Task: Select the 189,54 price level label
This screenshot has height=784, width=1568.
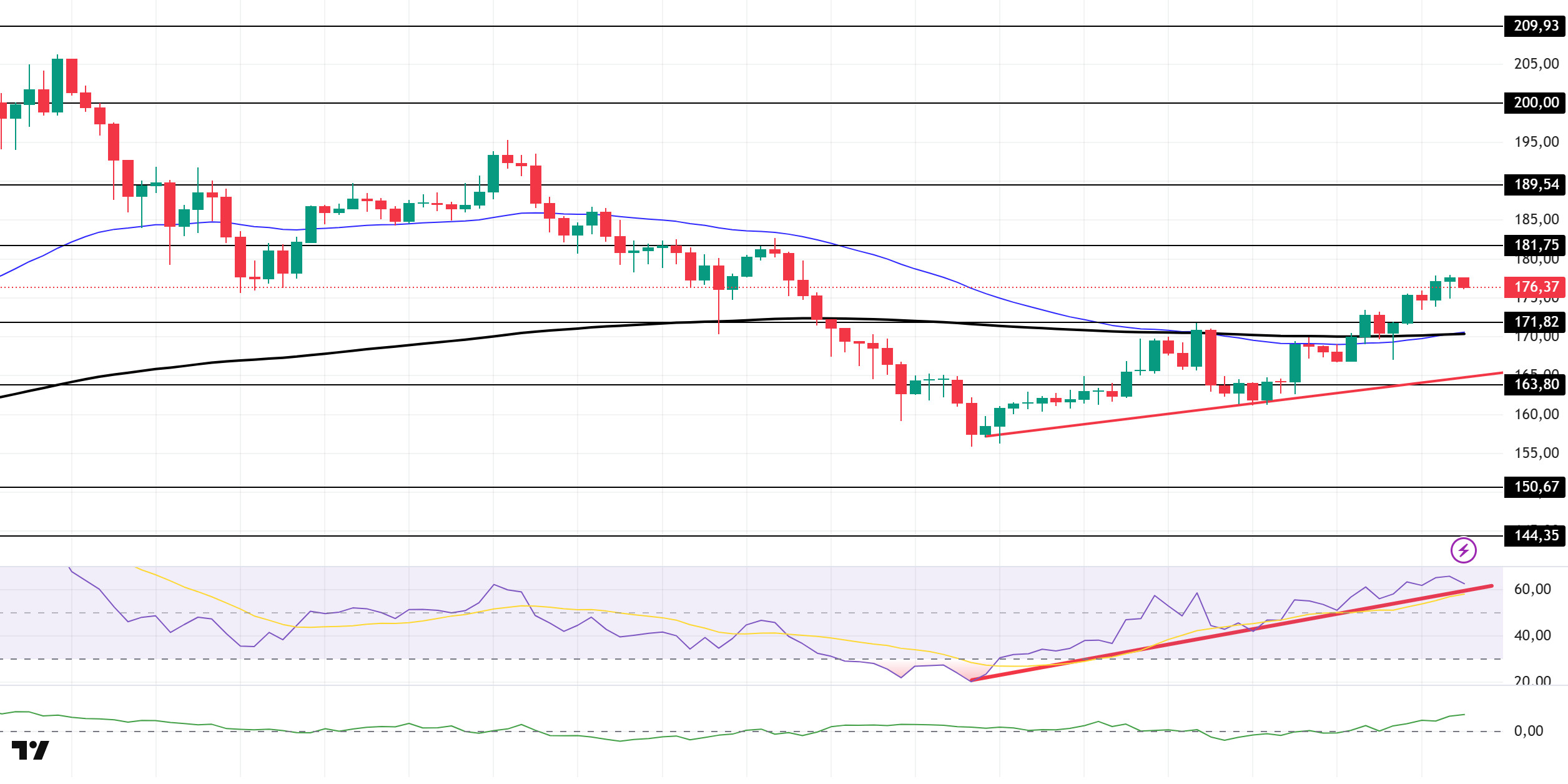Action: coord(1535,184)
